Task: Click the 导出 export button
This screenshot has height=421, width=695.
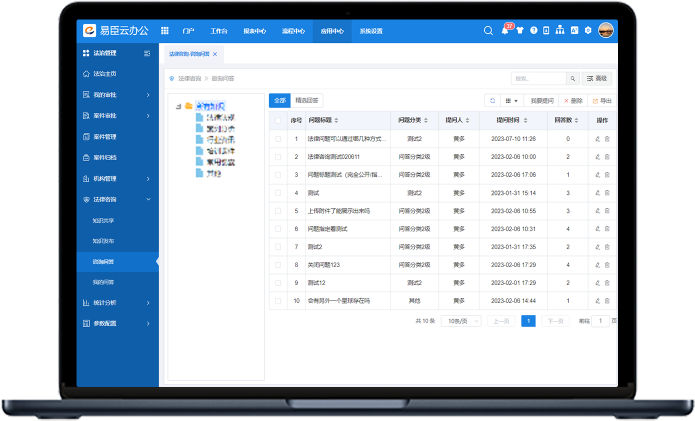Action: click(602, 101)
